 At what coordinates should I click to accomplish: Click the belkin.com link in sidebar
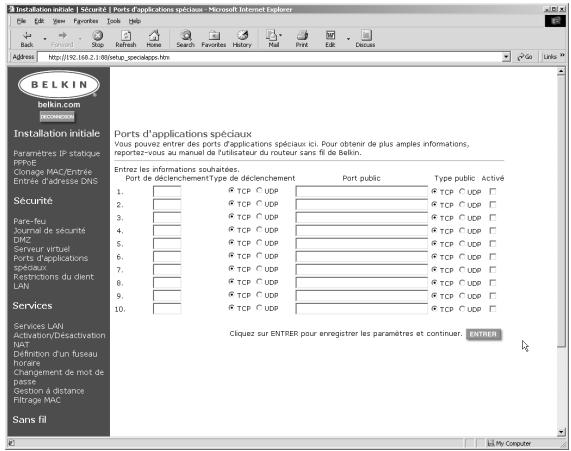pos(59,105)
